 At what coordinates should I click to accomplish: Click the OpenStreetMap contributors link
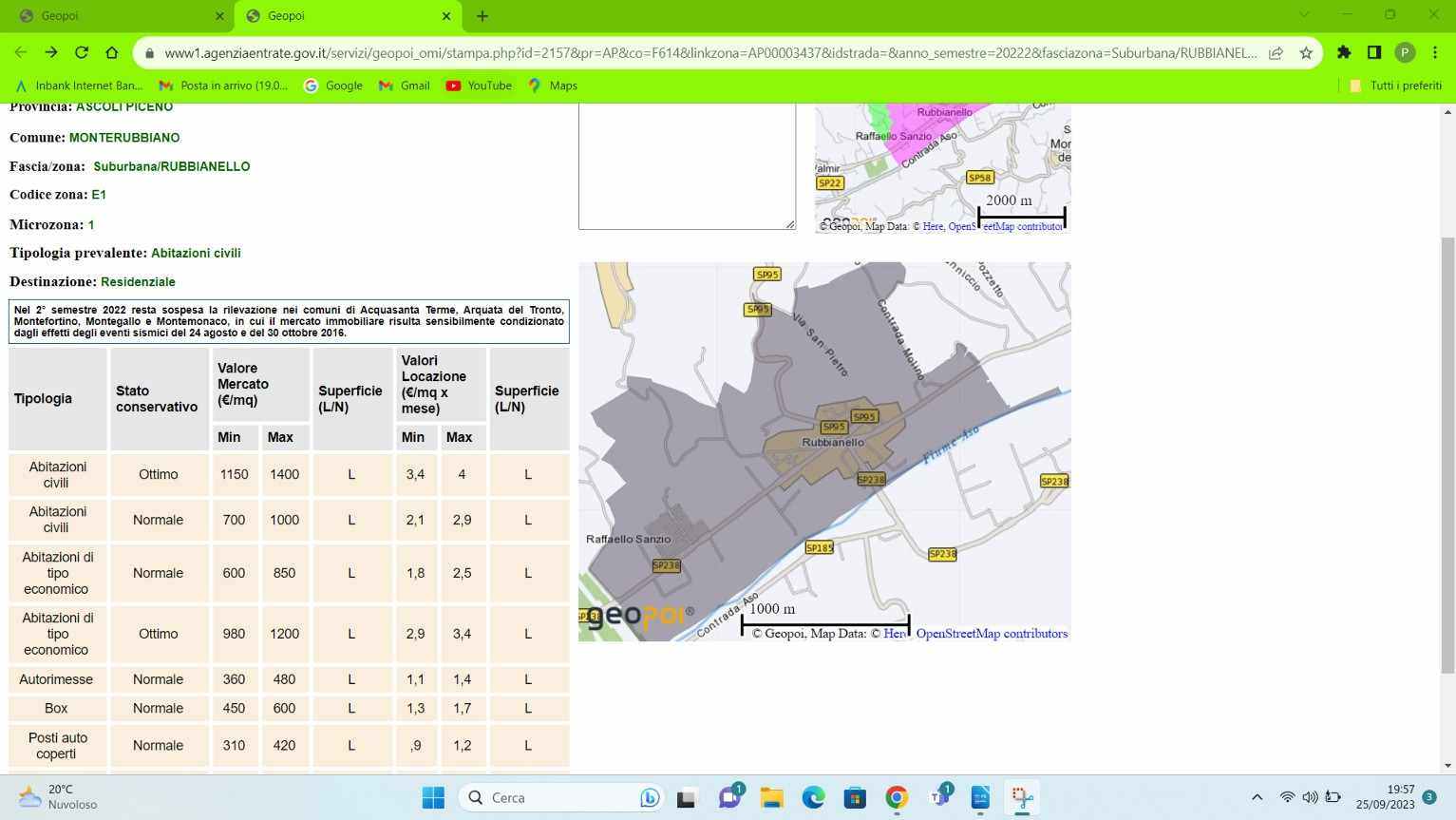tap(991, 634)
